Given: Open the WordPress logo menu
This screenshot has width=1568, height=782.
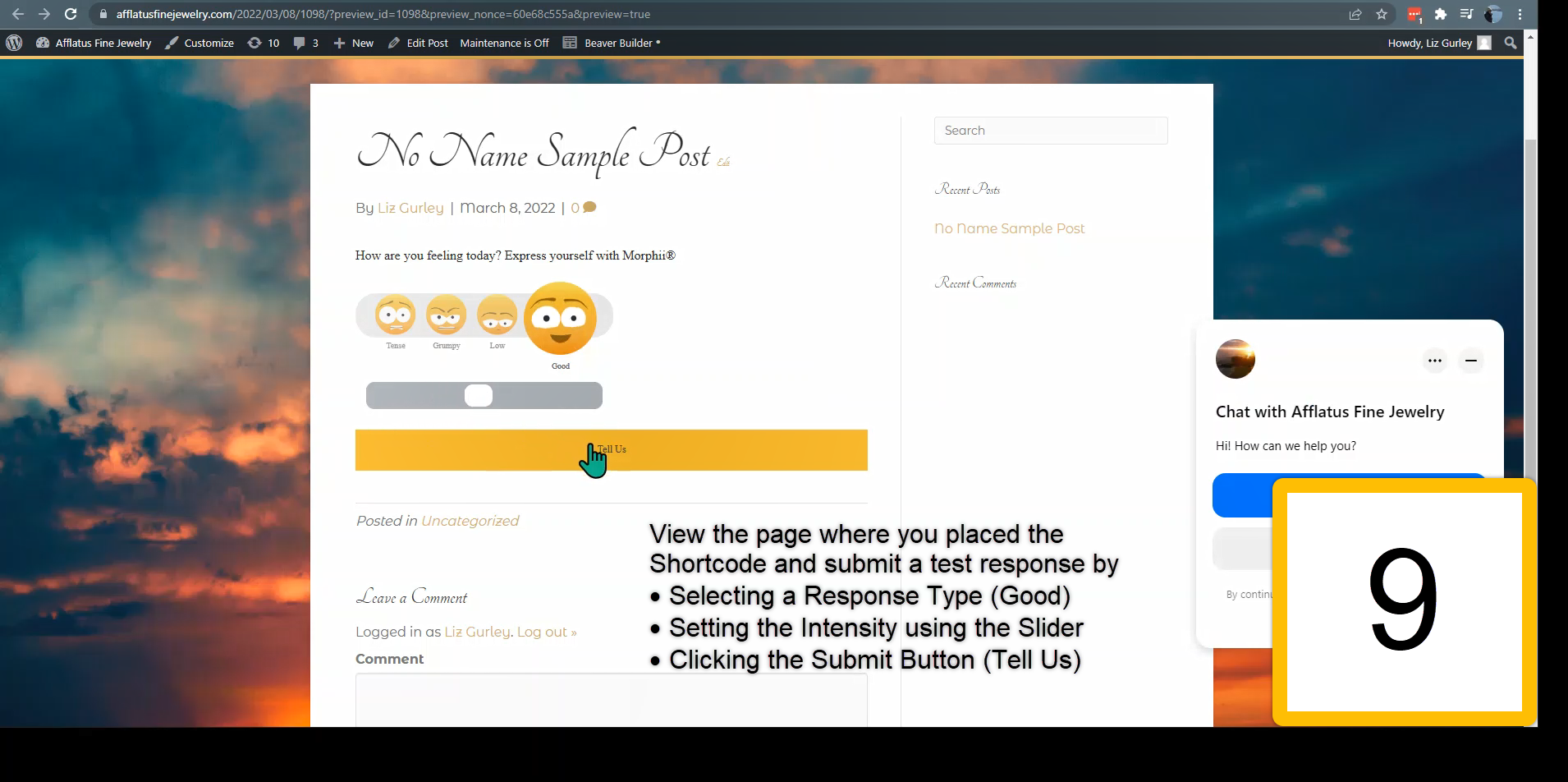Looking at the screenshot, I should (14, 43).
